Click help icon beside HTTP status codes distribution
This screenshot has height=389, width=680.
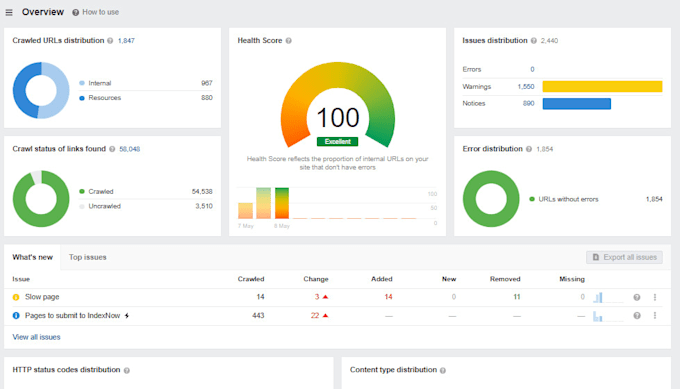click(x=127, y=370)
